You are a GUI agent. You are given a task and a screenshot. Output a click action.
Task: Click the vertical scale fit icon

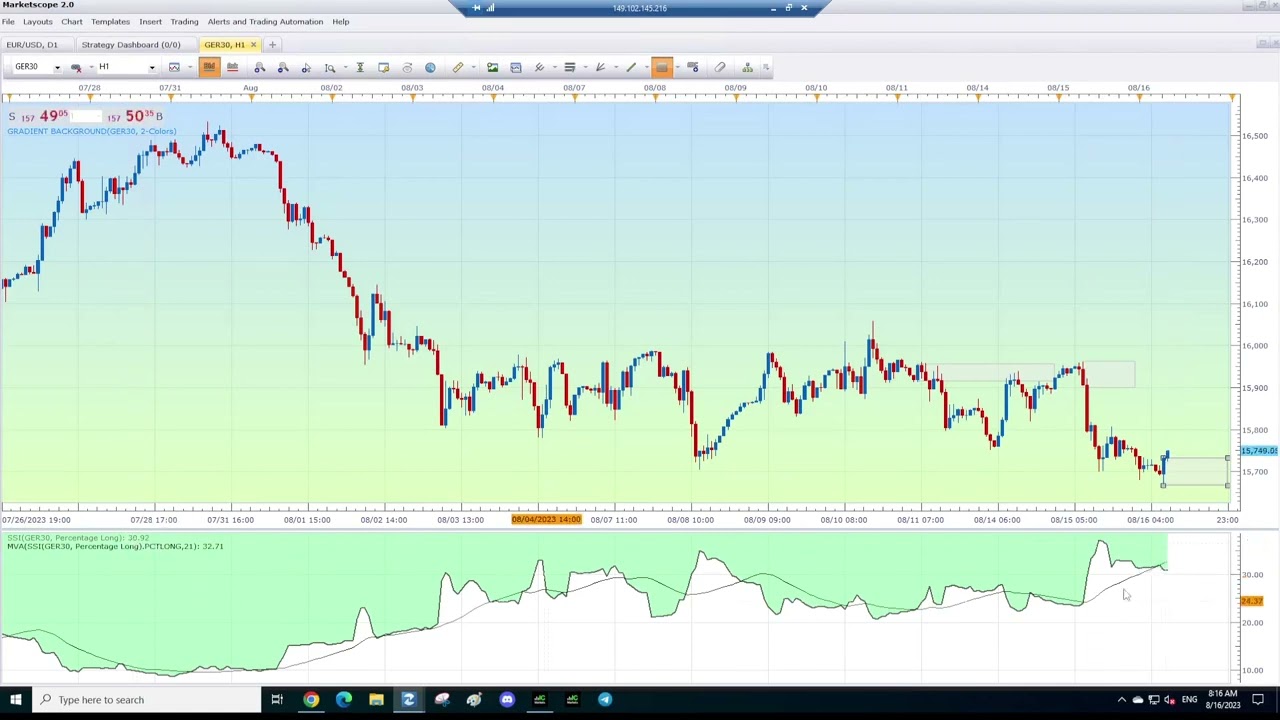click(360, 68)
